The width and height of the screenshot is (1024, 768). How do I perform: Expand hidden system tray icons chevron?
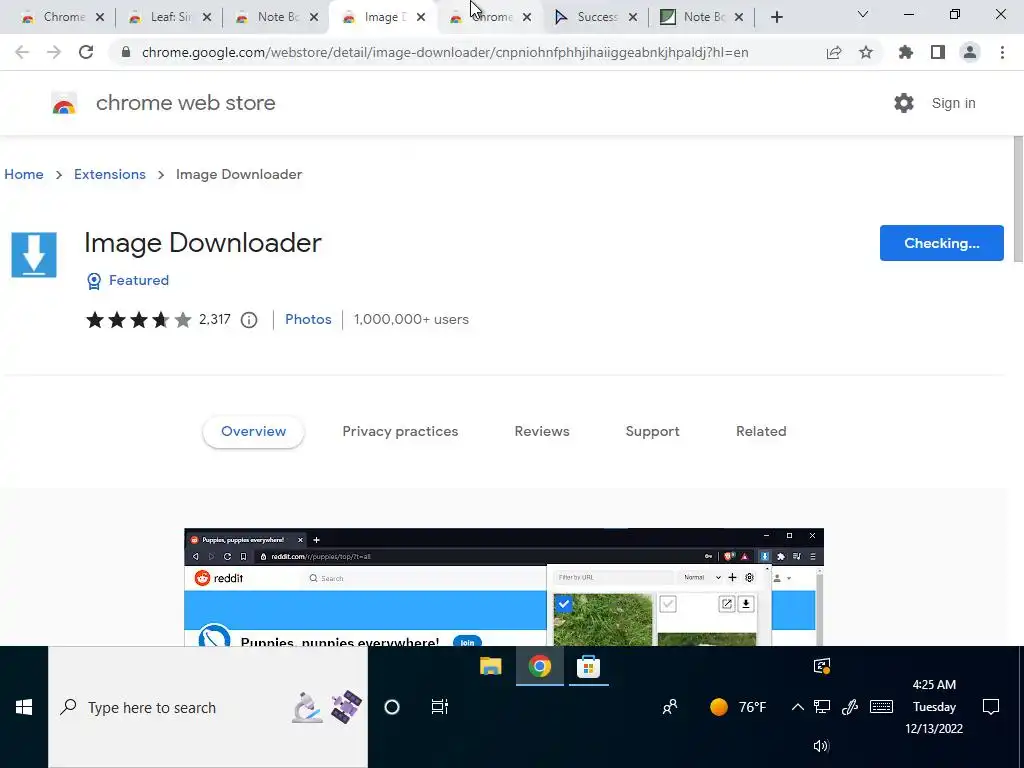coord(797,707)
